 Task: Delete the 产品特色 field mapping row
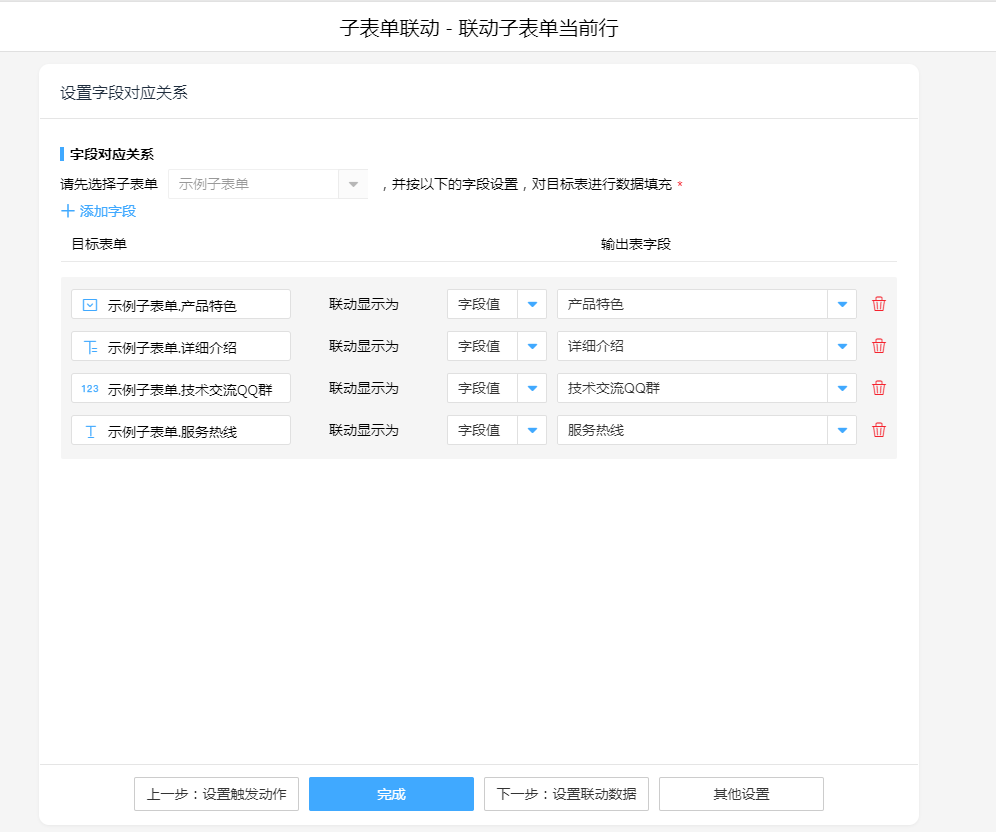click(879, 304)
